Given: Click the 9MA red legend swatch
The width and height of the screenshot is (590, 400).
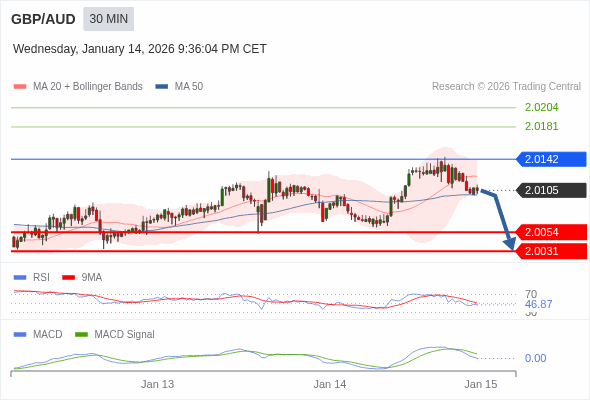Looking at the screenshot, I should (x=68, y=278).
